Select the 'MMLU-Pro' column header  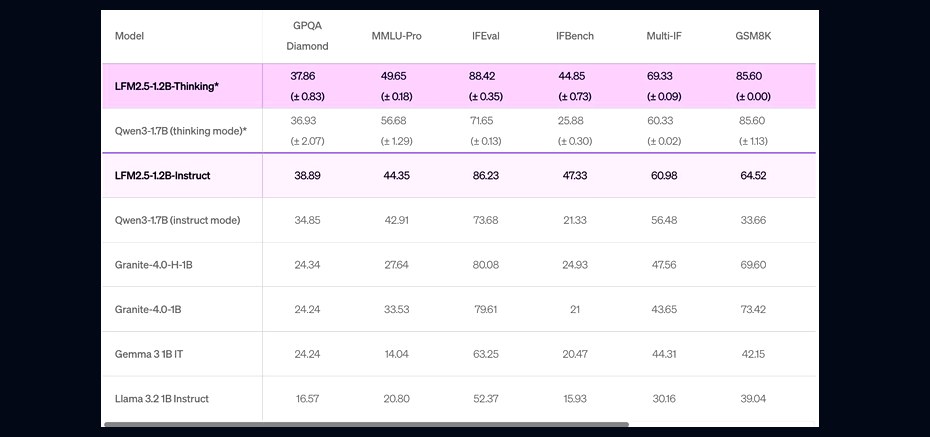coord(396,36)
